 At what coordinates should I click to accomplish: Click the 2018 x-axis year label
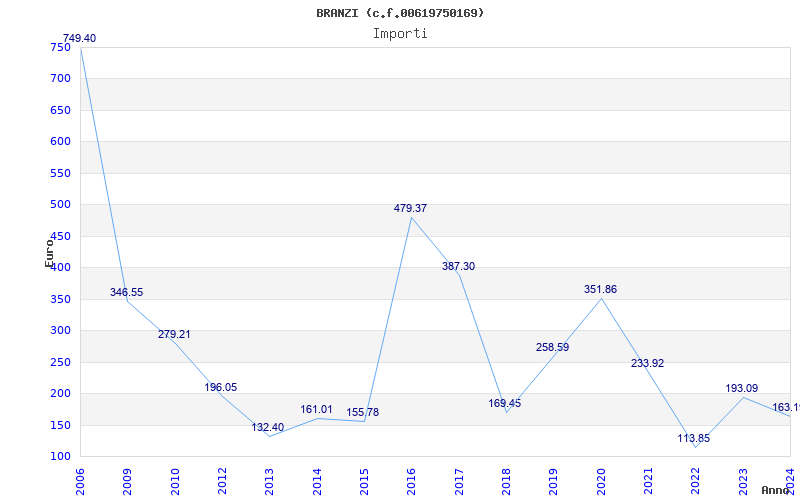tap(506, 482)
